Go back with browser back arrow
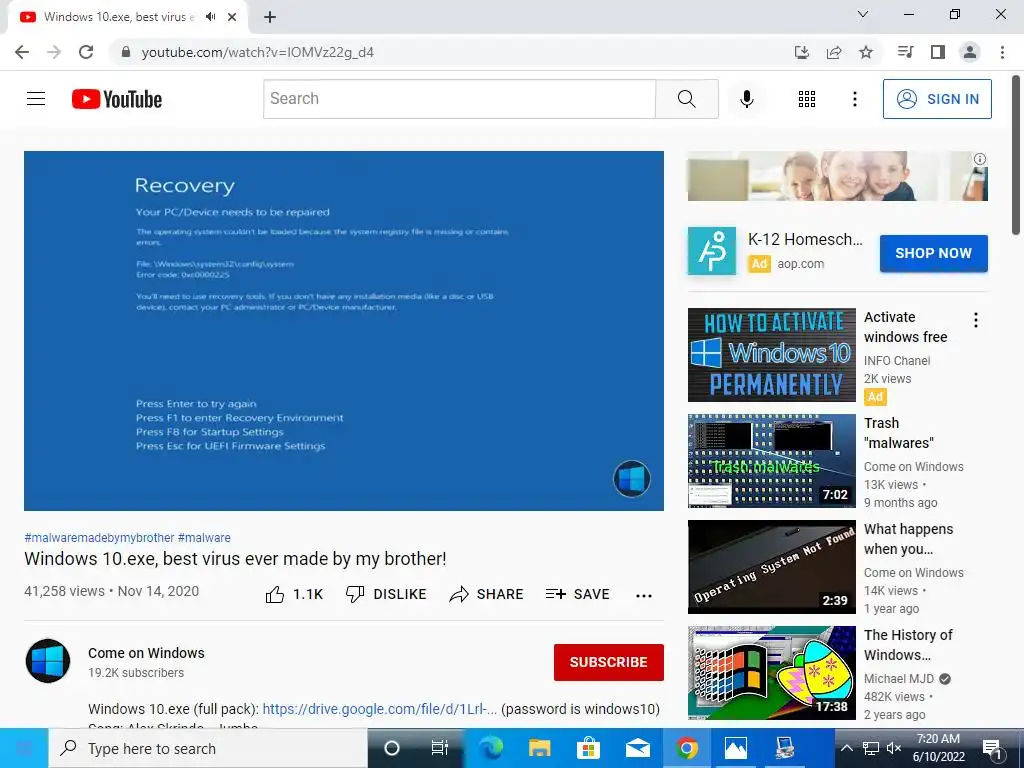 [22, 52]
